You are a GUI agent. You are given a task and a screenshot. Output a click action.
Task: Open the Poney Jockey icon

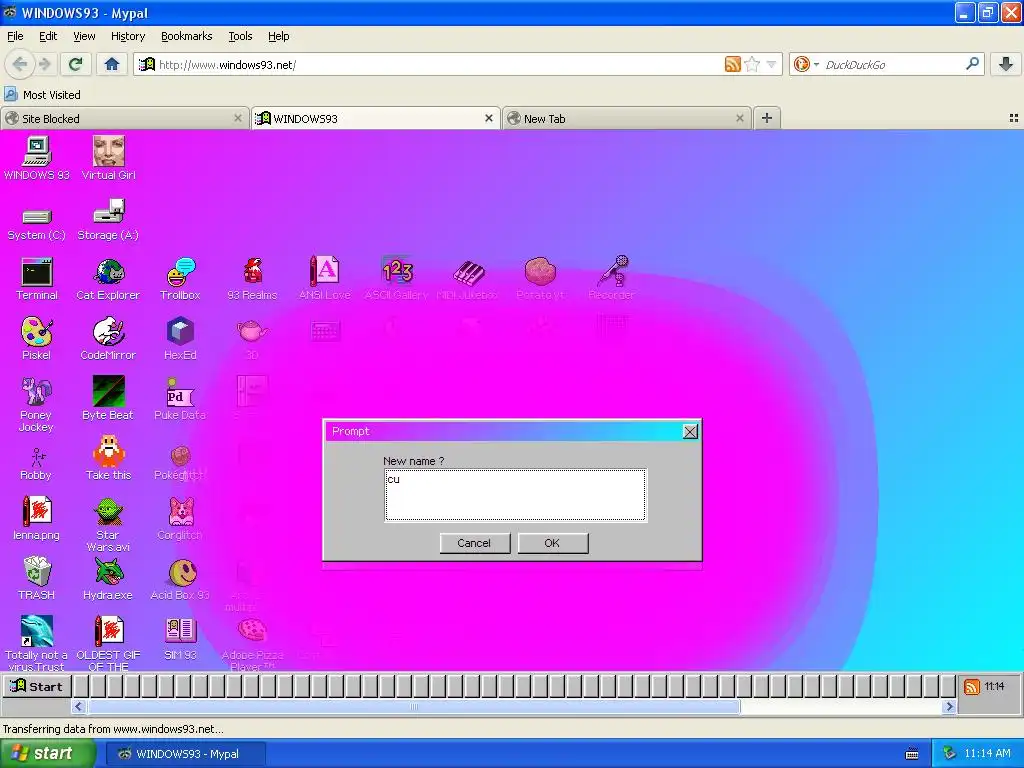37,404
